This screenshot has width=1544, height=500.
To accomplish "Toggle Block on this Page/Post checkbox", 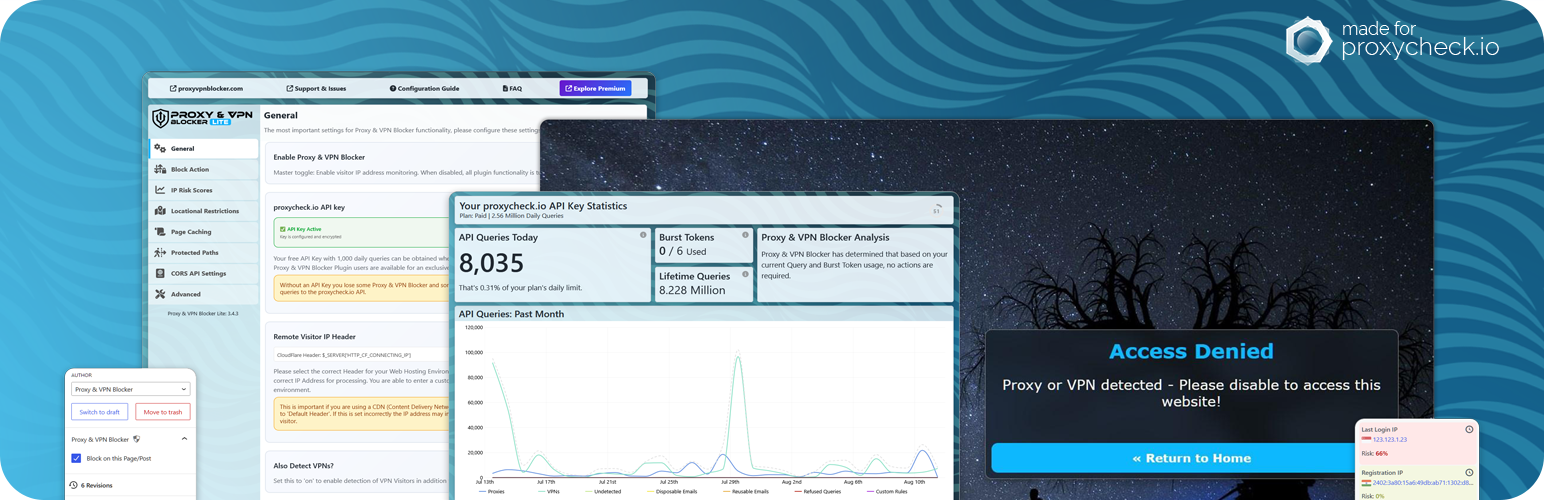I will [77, 458].
